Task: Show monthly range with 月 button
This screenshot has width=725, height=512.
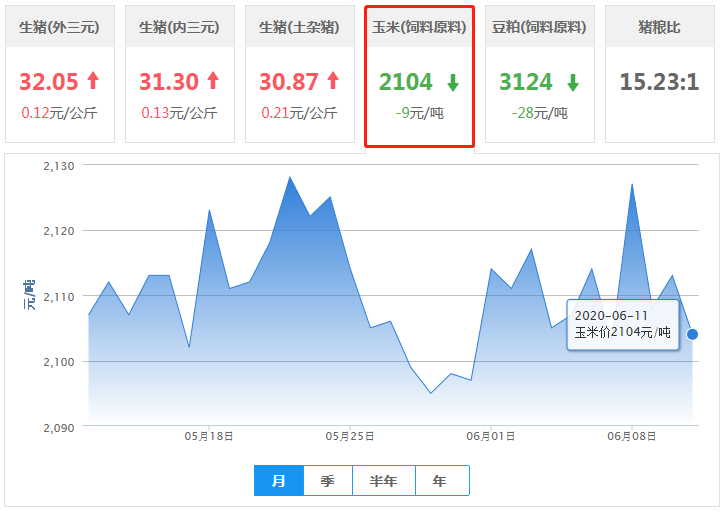Action: (x=279, y=481)
